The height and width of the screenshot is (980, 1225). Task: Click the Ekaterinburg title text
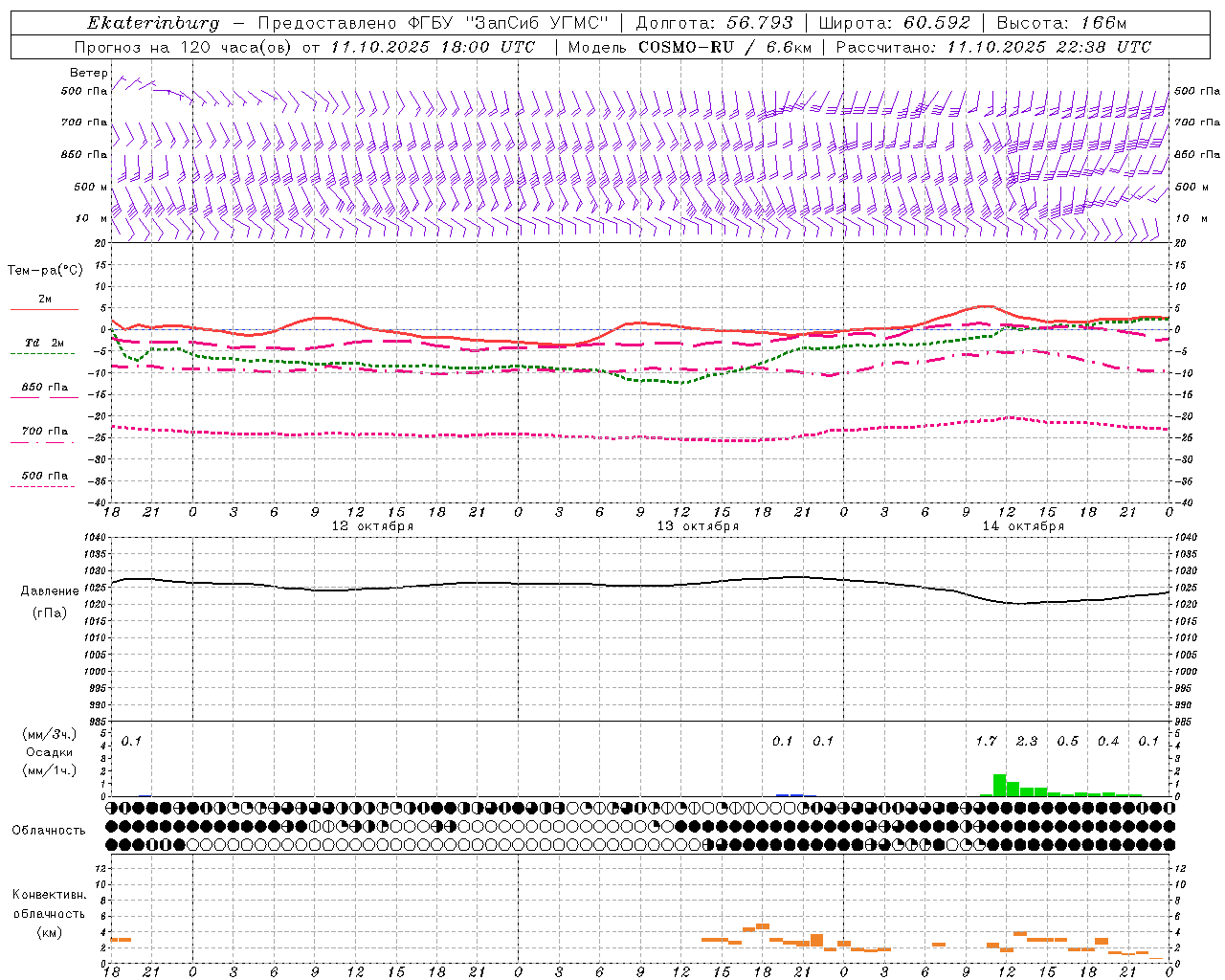(153, 23)
